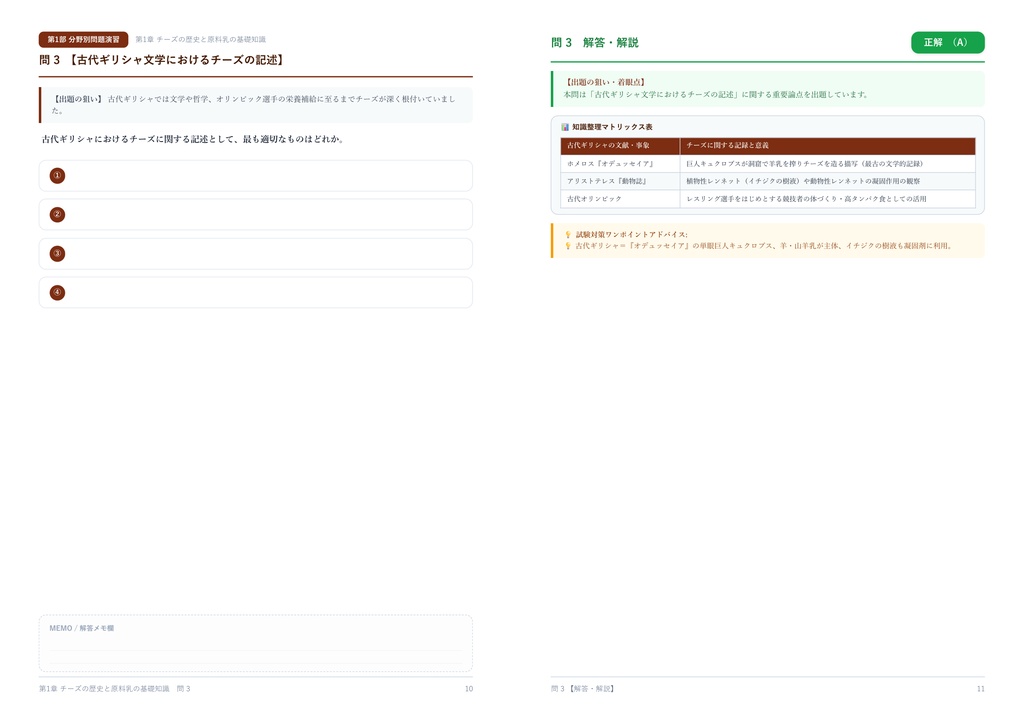Click the 正解 (A) green badge
The width and height of the screenshot is (1024, 724).
[x=947, y=42]
